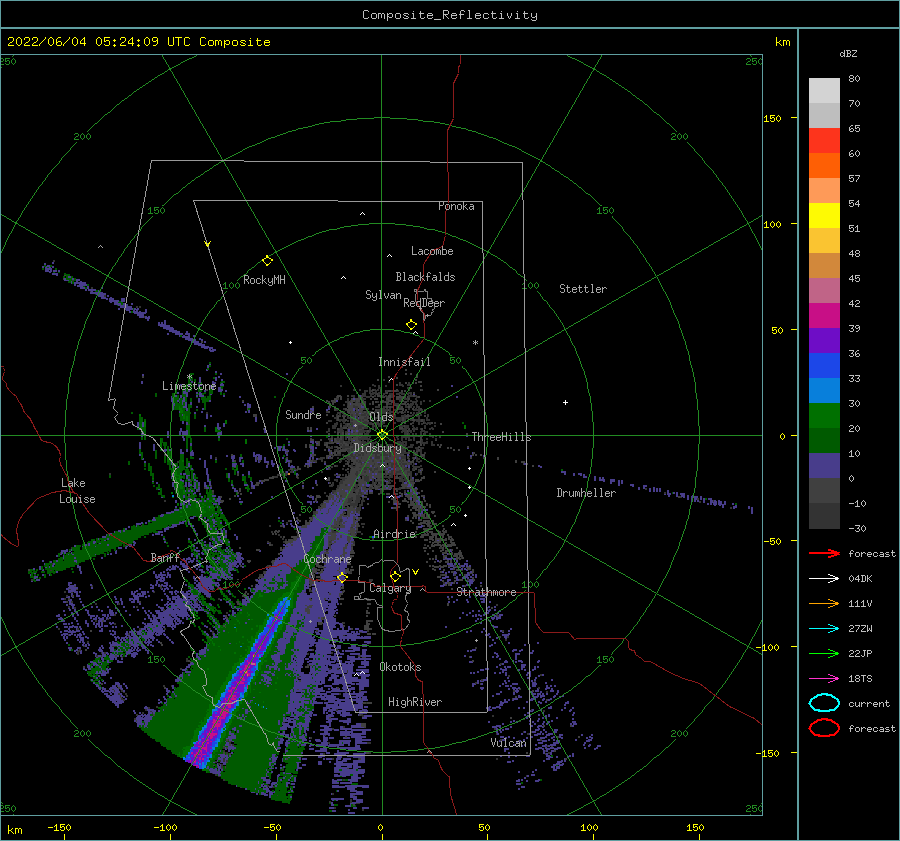This screenshot has width=900, height=841.
Task: Click the yellow diamond marker below RedDeer
Action: click(x=411, y=325)
